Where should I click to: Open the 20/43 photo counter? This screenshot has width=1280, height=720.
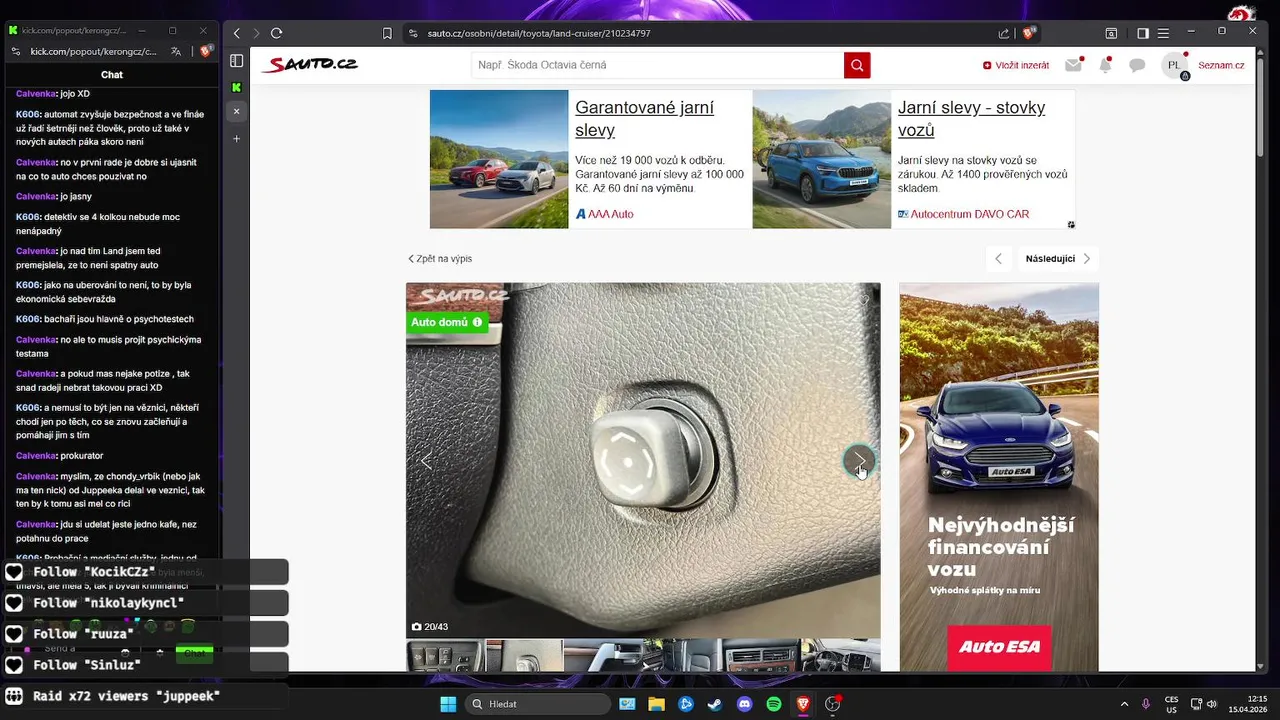430,627
